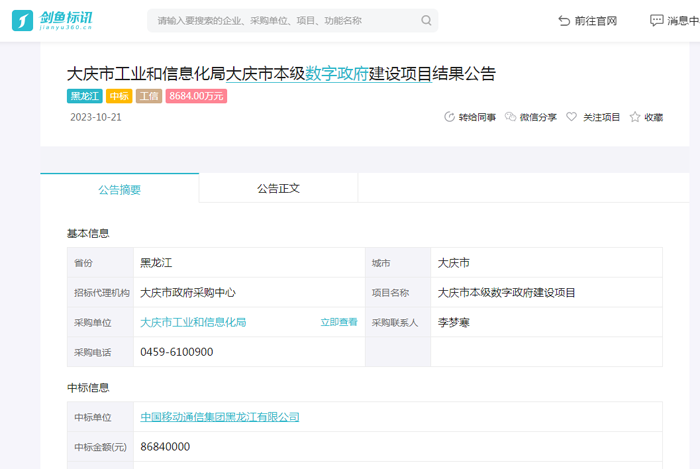This screenshot has height=469, width=700.
Task: Switch to the 公告摘要 tab
Action: tap(120, 189)
